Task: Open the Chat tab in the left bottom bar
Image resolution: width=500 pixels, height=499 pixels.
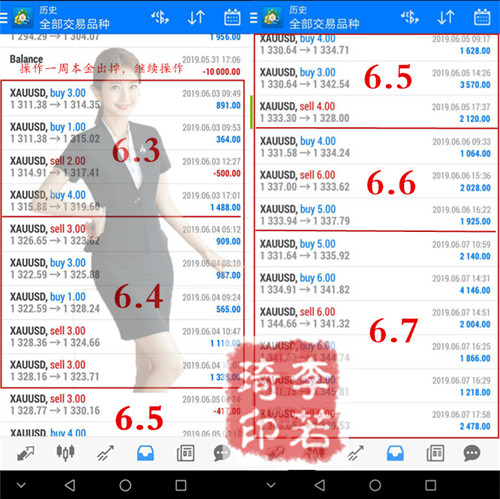Action: (x=222, y=453)
